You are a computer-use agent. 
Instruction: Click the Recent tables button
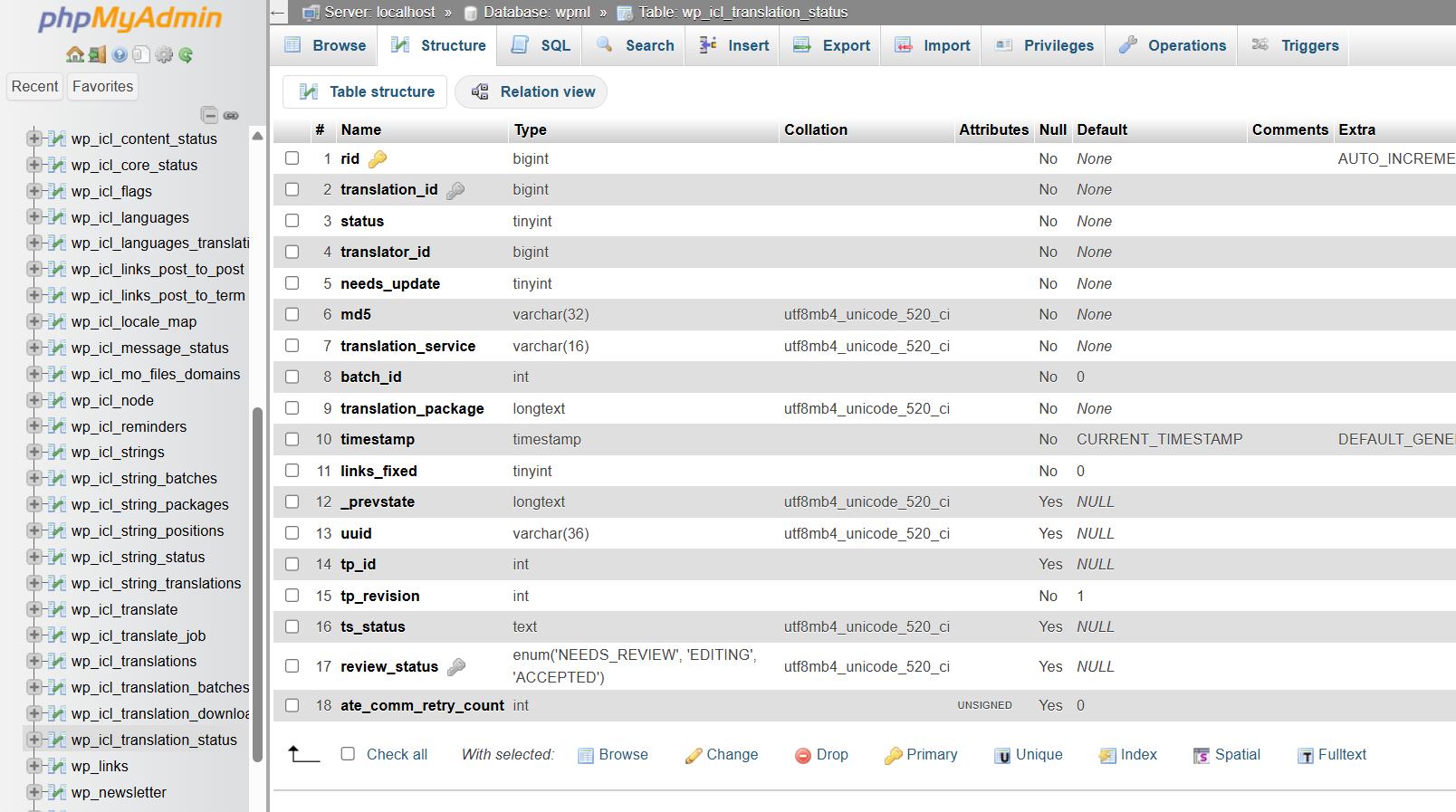tap(34, 86)
